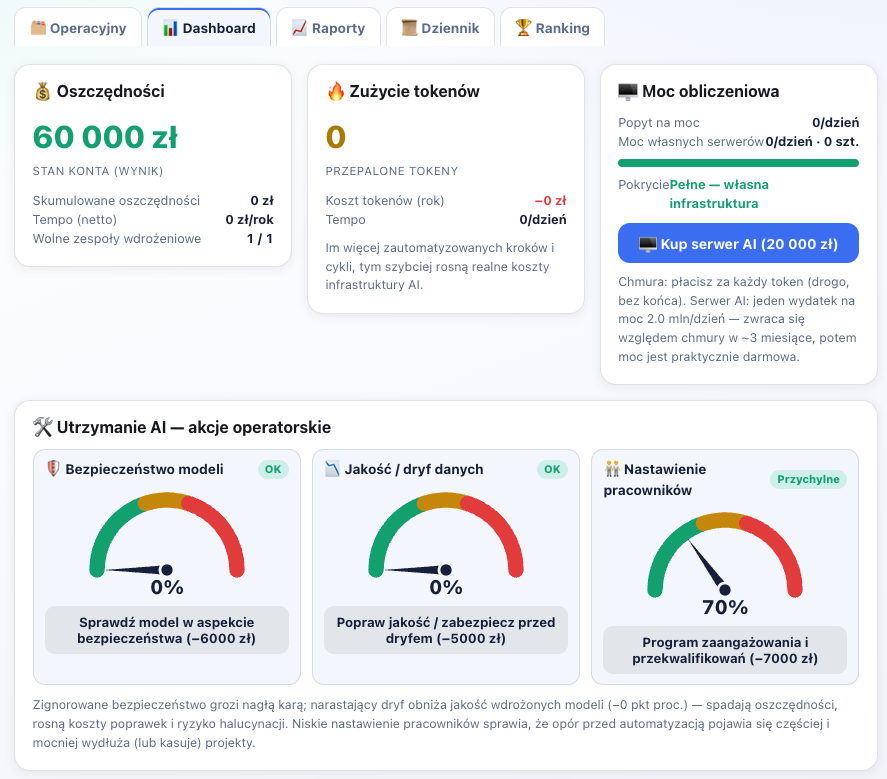
Task: Click the Tempo (netto) 0 zł/rok value
Action: 249,220
